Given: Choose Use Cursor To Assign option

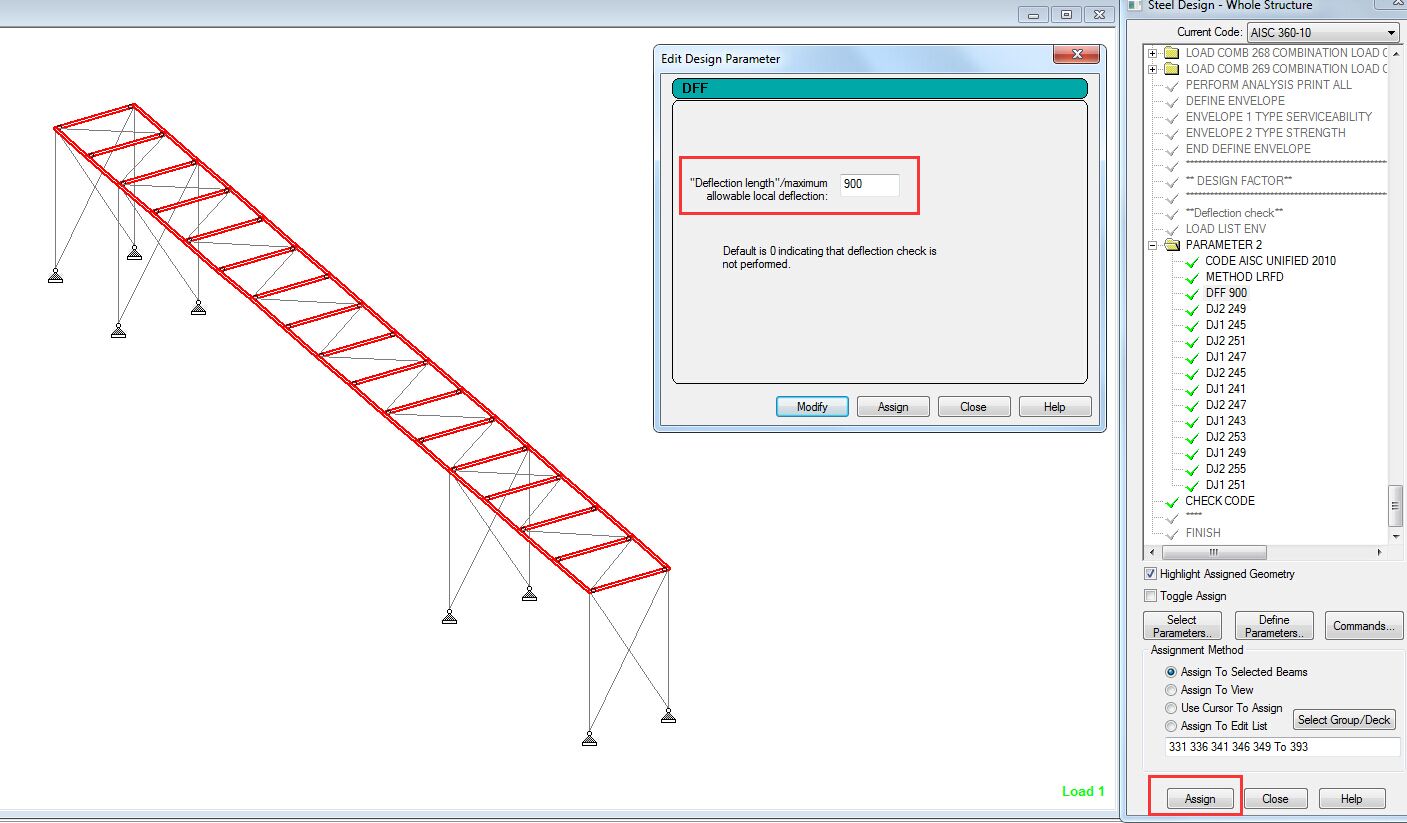Looking at the screenshot, I should click(1171, 708).
